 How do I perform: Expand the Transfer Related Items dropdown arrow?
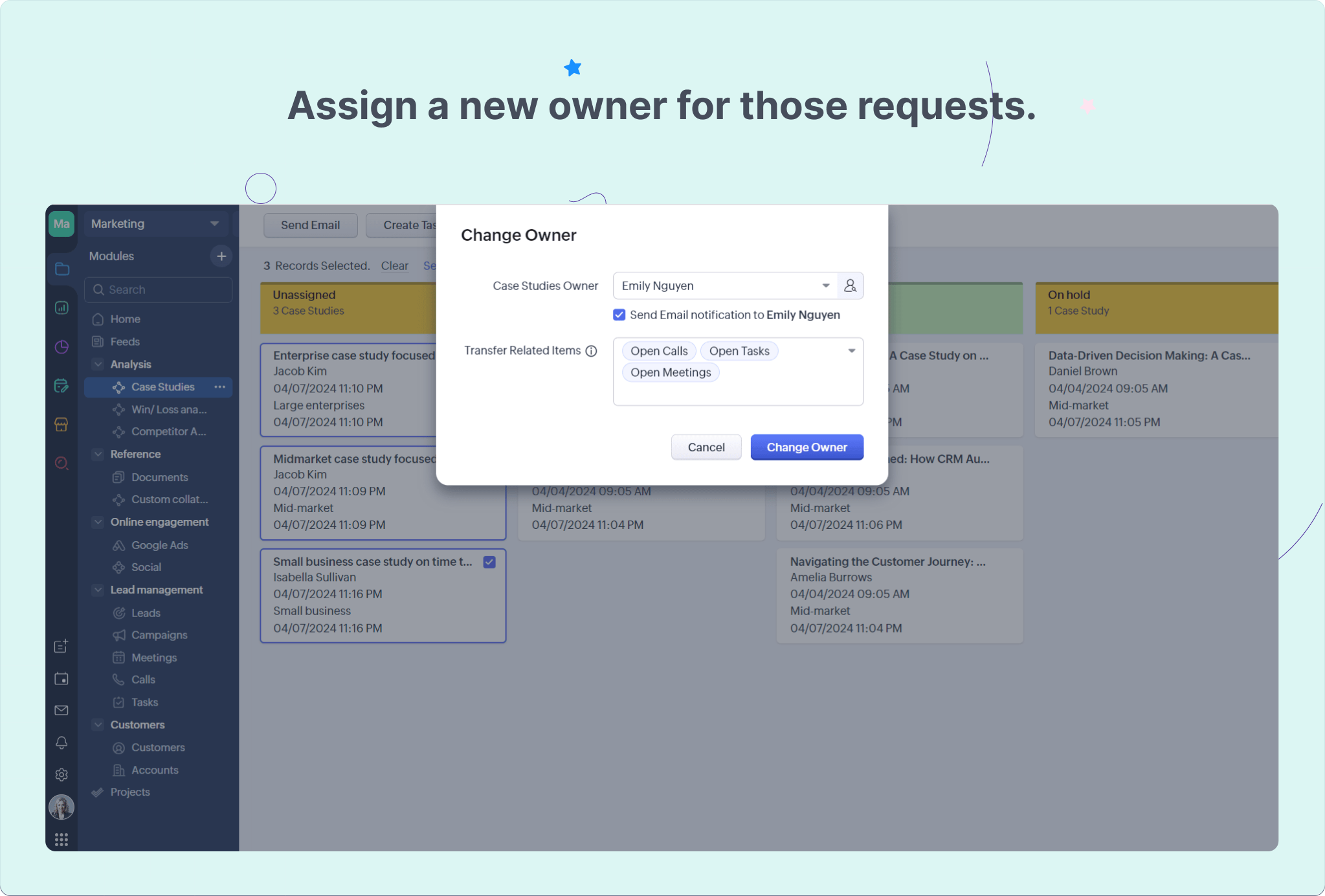click(851, 351)
